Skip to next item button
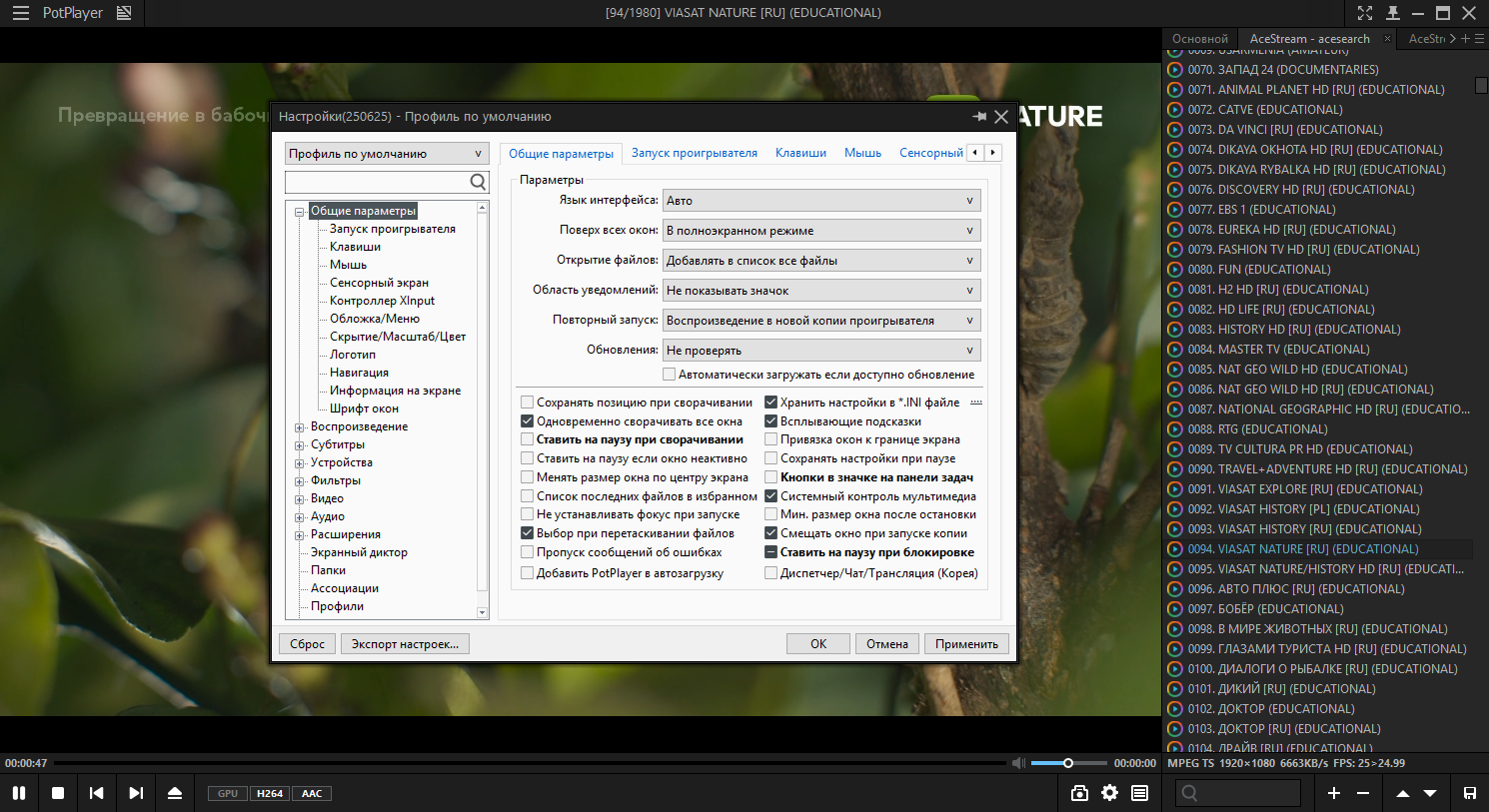 tap(136, 793)
